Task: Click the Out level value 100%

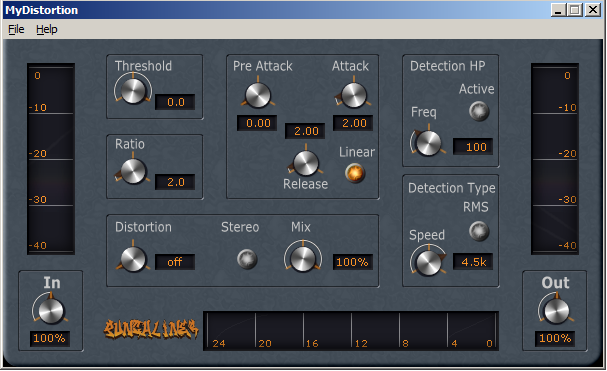Action: click(x=555, y=338)
